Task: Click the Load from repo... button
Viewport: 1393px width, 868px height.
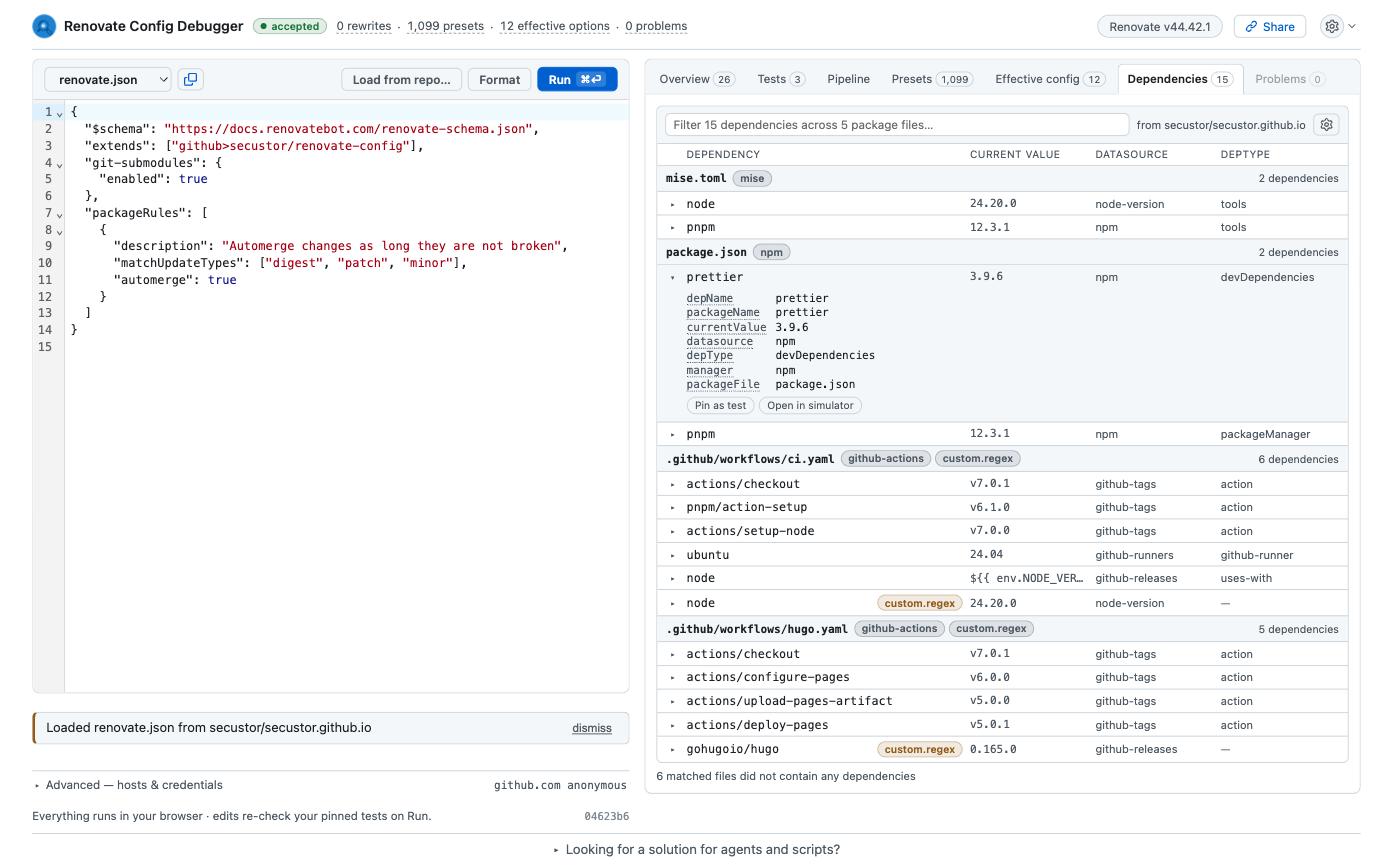Action: coord(401,79)
